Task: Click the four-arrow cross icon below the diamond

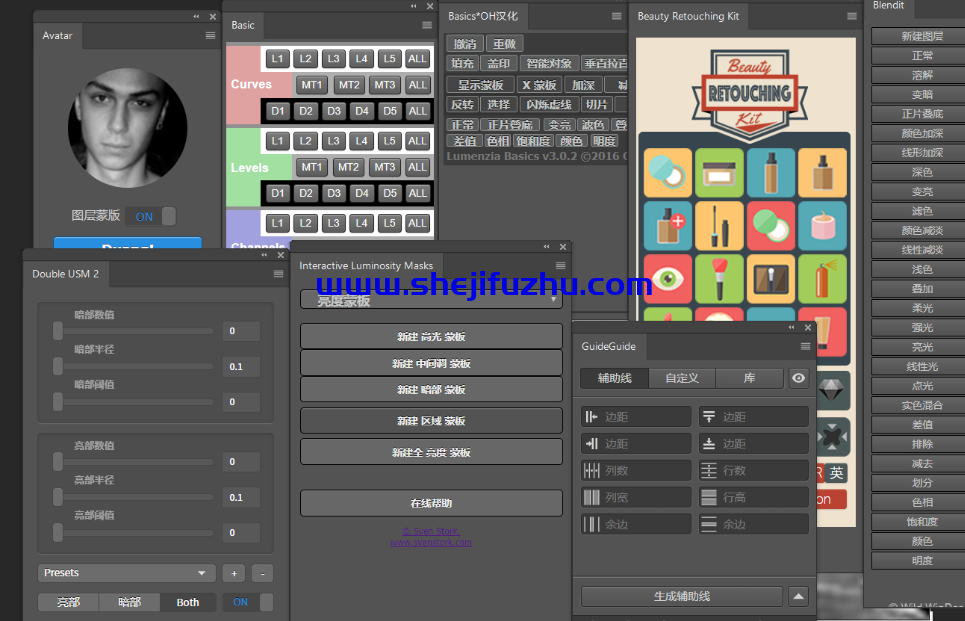Action: click(x=833, y=437)
